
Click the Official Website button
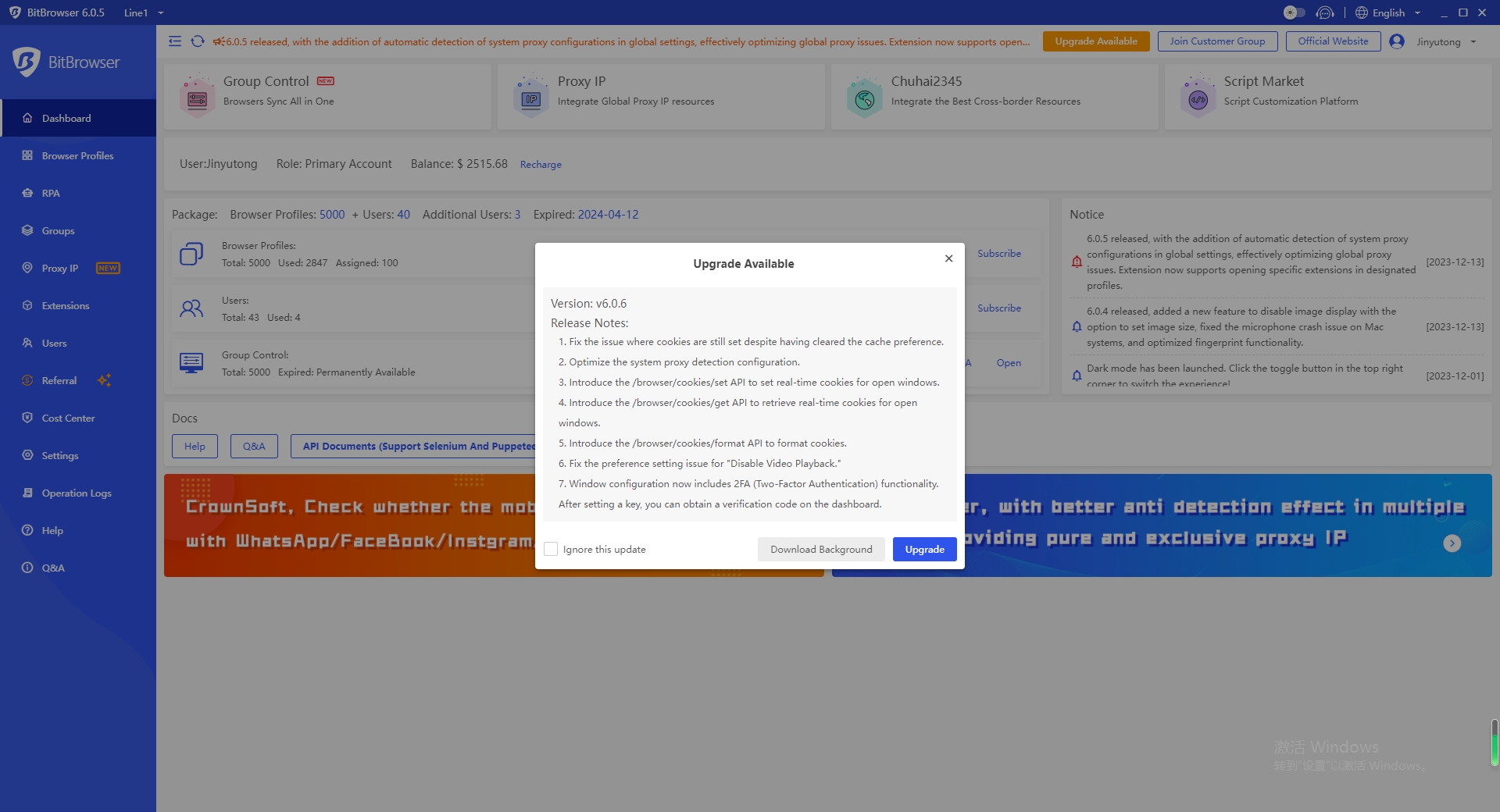[1333, 41]
